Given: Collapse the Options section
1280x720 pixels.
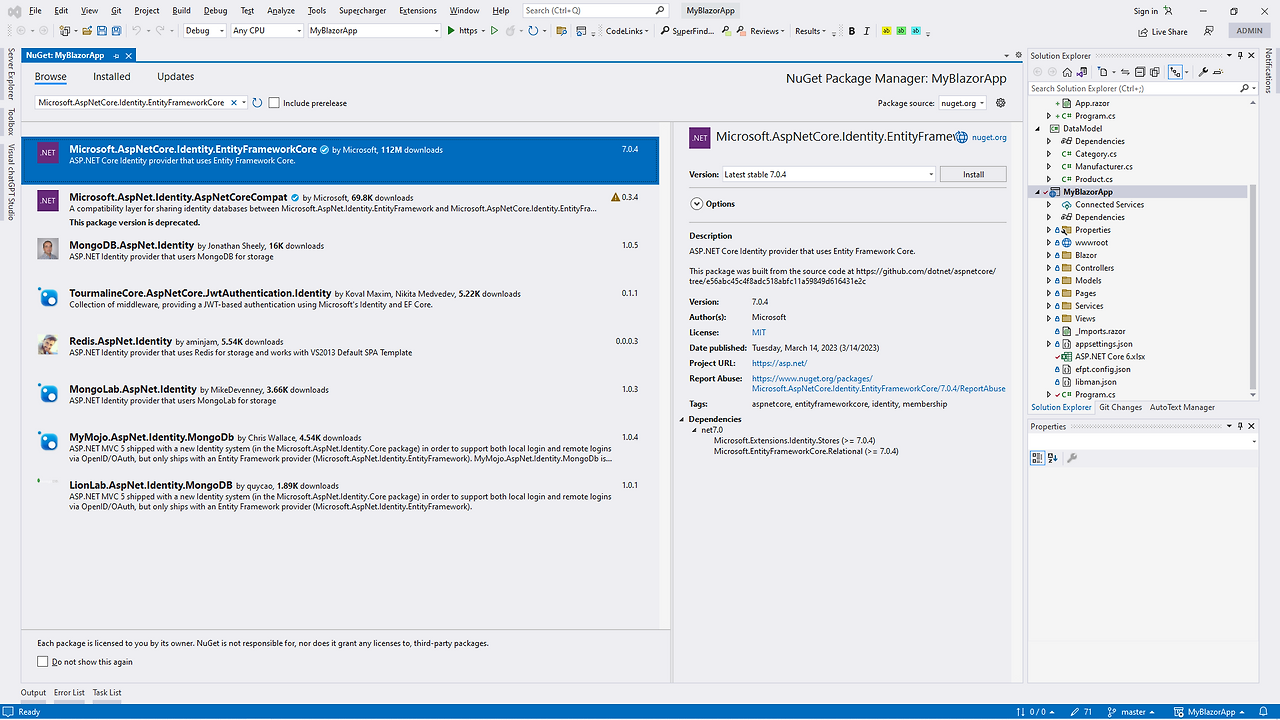Looking at the screenshot, I should pyautogui.click(x=696, y=203).
